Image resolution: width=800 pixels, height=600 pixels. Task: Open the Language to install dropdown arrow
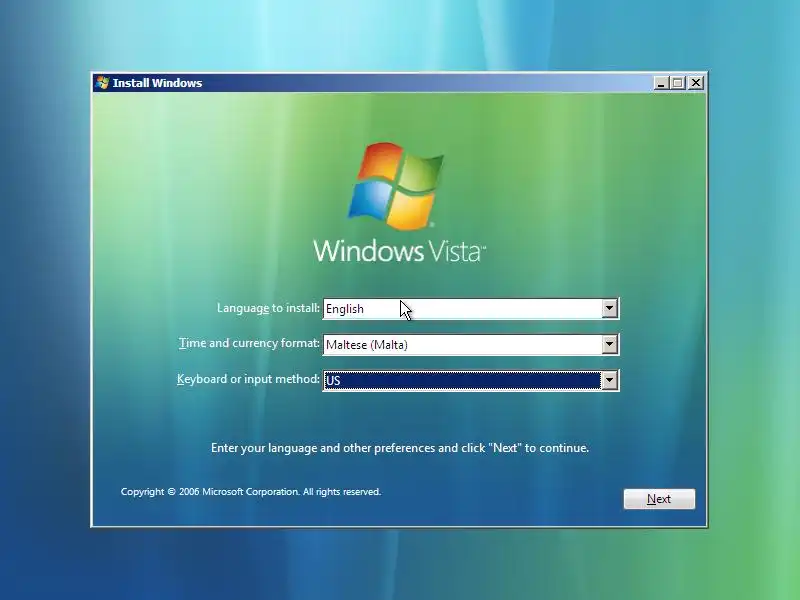coord(609,308)
